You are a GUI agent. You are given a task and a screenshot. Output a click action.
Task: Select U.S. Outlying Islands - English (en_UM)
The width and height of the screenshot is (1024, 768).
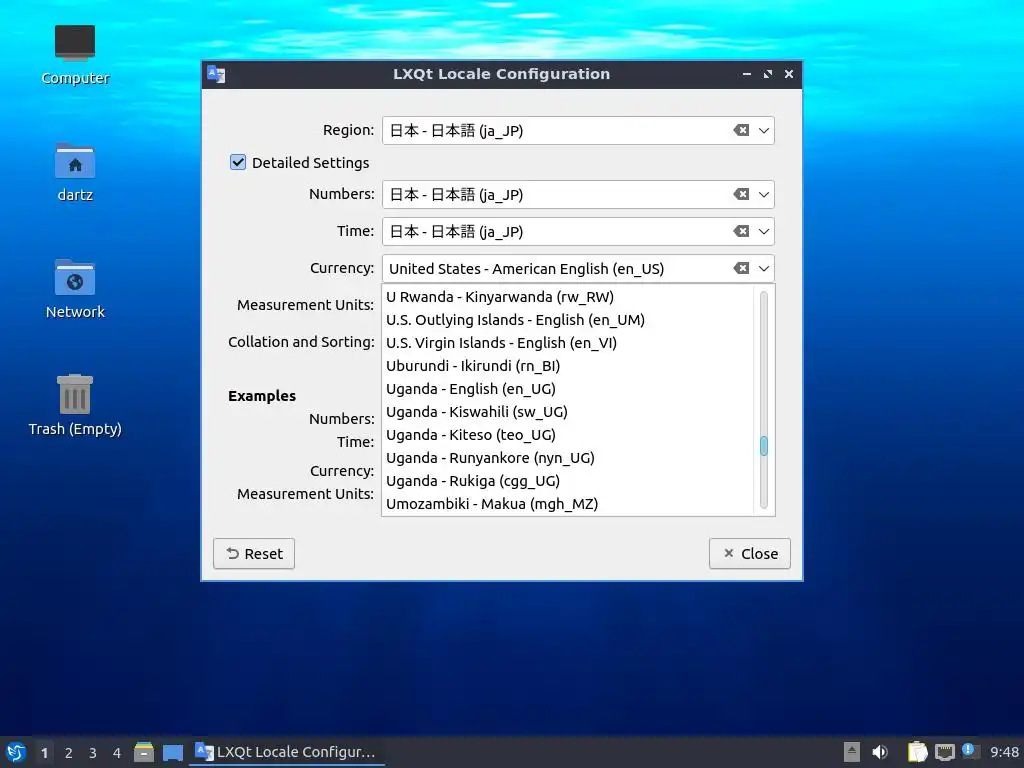pos(568,319)
